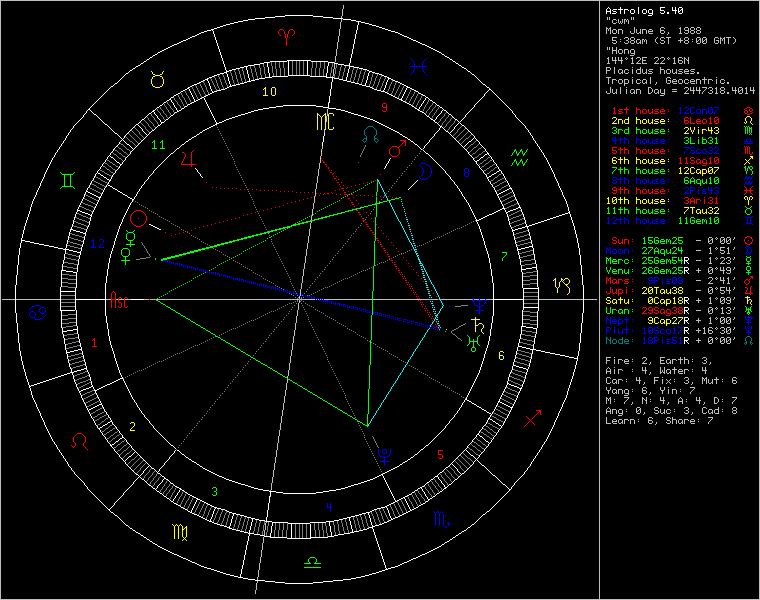Click the blue crescent Moon symbol in chart
Viewport: 760px width, 600px height.
point(425,172)
